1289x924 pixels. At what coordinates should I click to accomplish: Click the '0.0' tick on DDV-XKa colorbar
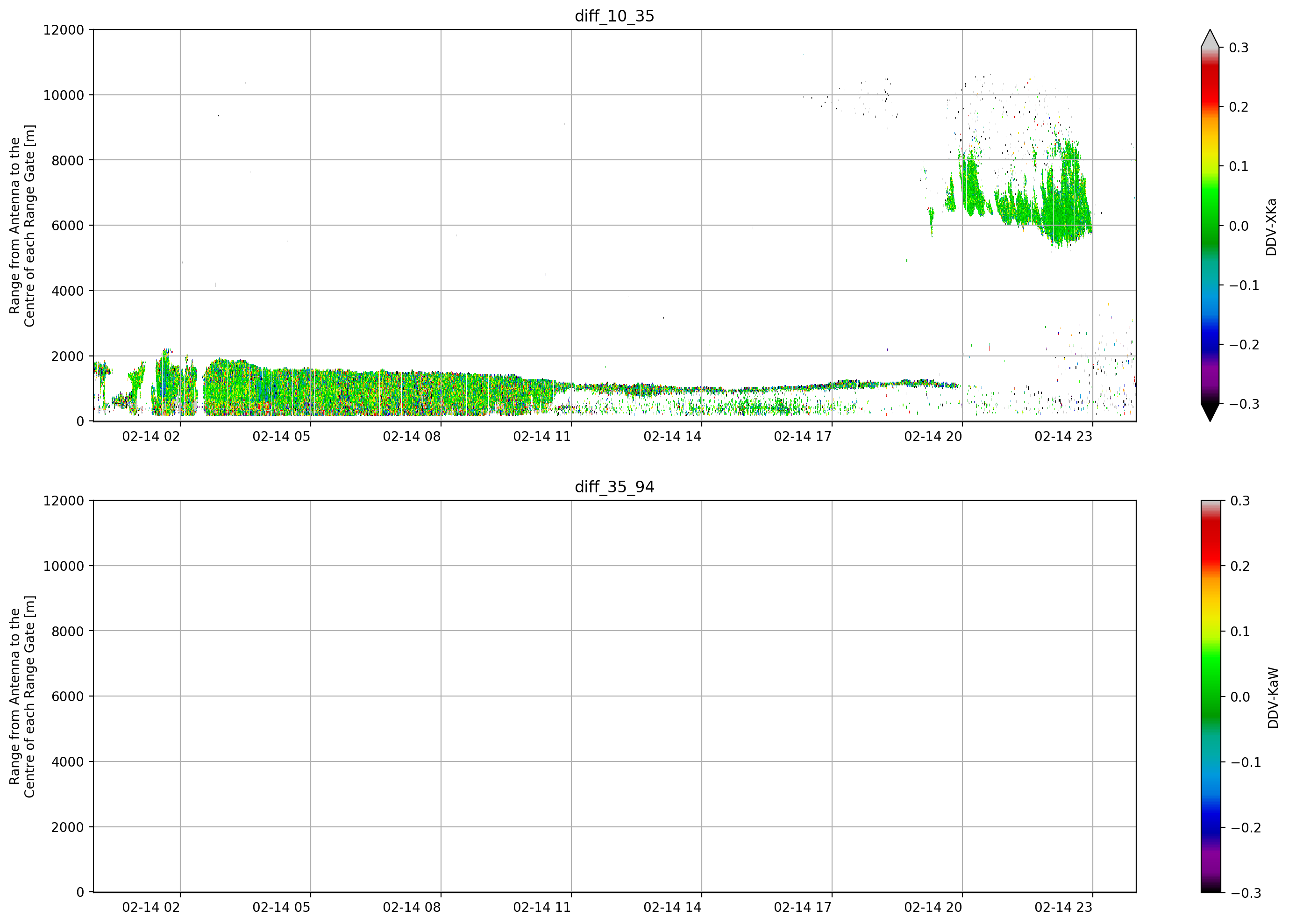point(1239,226)
